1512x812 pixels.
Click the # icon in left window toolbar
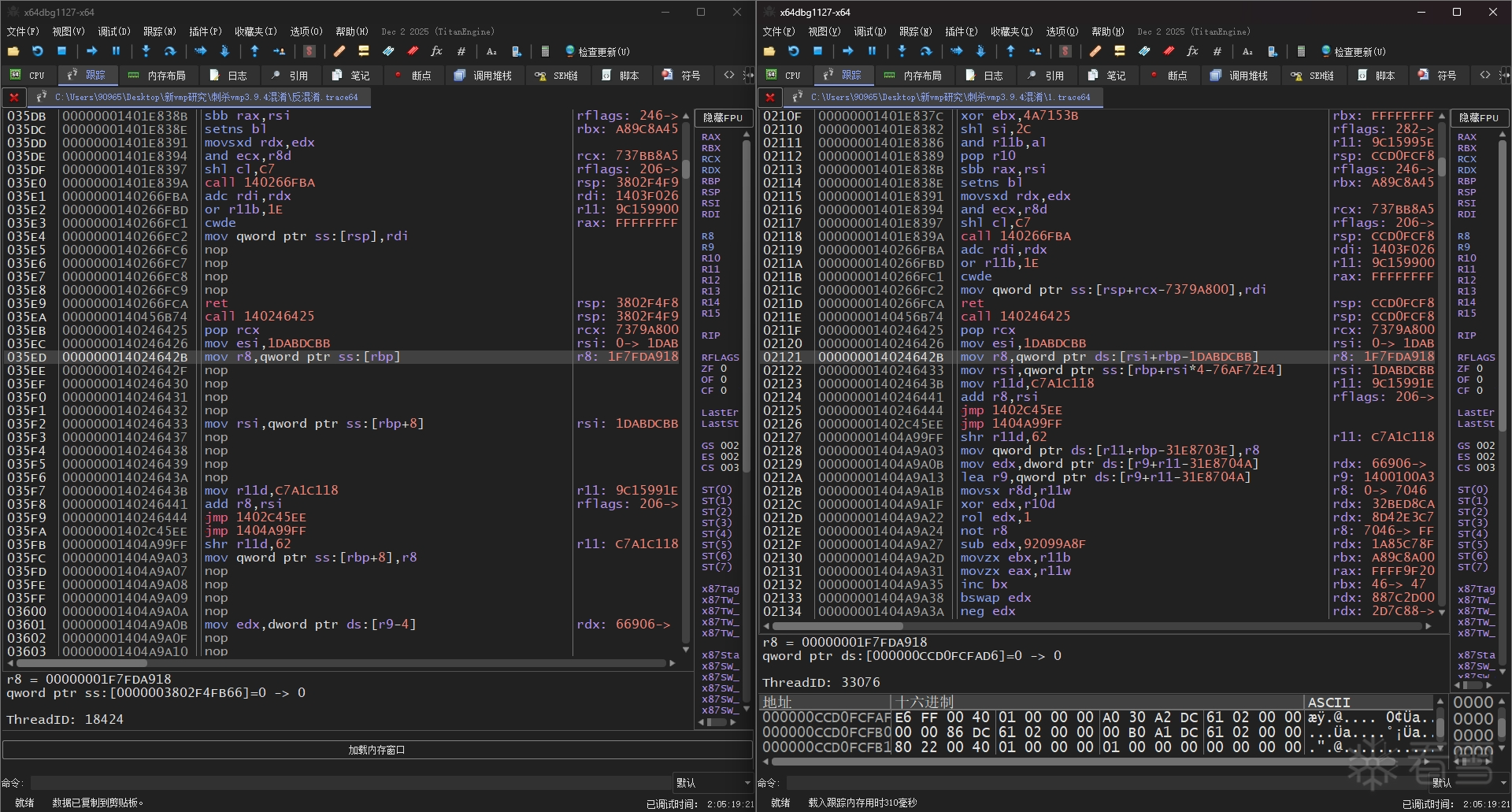(x=461, y=51)
